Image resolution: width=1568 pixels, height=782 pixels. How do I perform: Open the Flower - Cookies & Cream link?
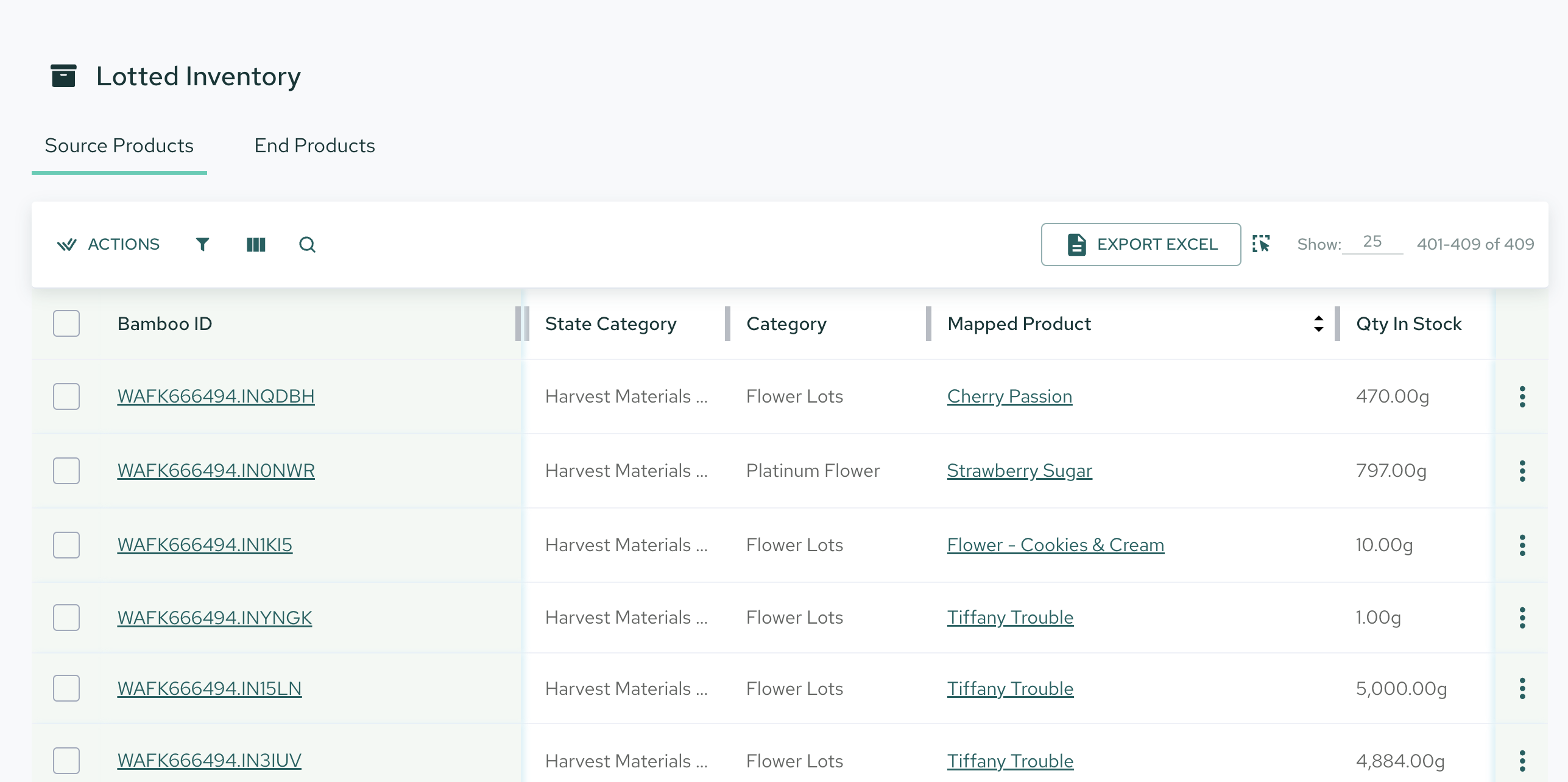pos(1056,545)
